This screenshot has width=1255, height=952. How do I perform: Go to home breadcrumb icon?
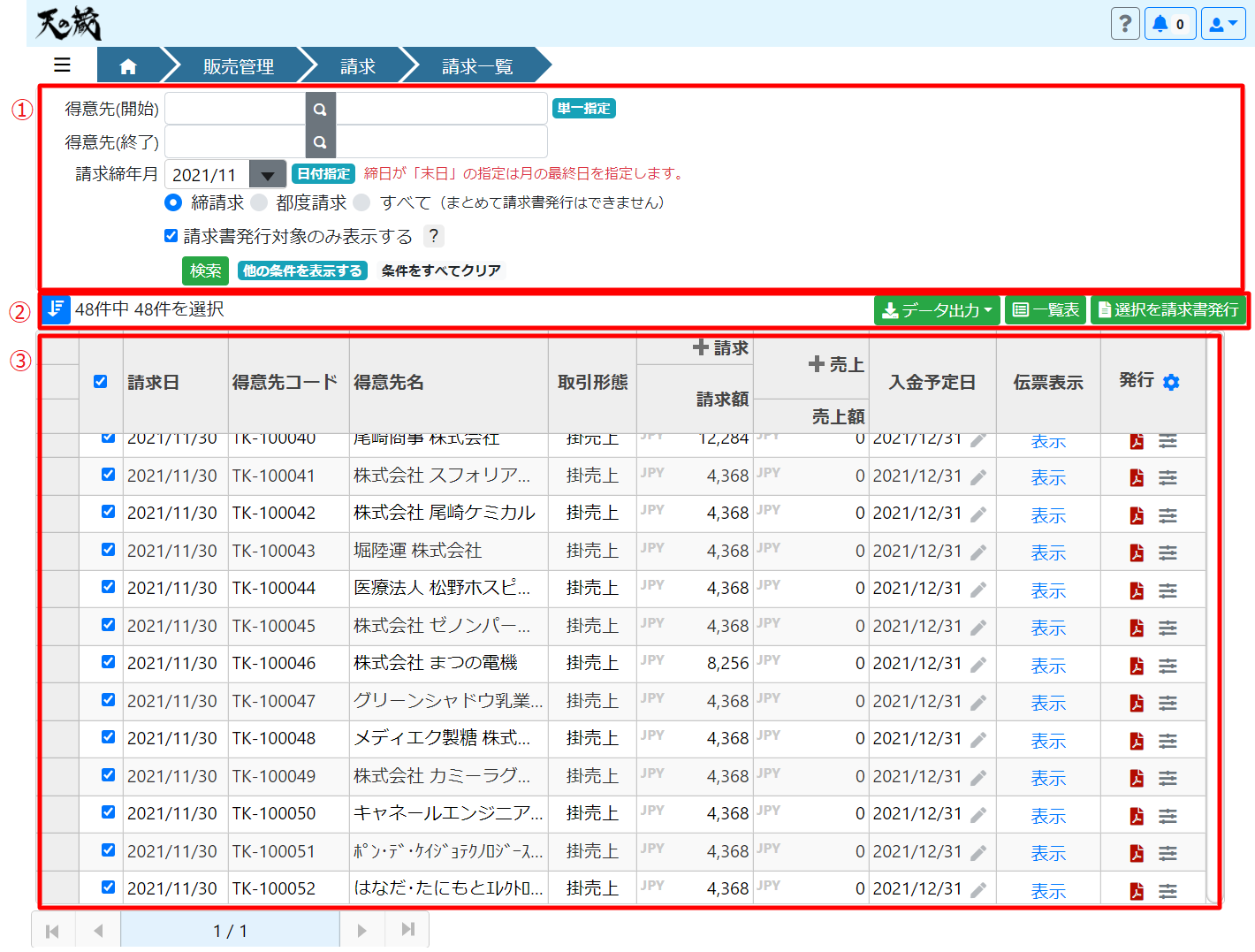pos(128,66)
